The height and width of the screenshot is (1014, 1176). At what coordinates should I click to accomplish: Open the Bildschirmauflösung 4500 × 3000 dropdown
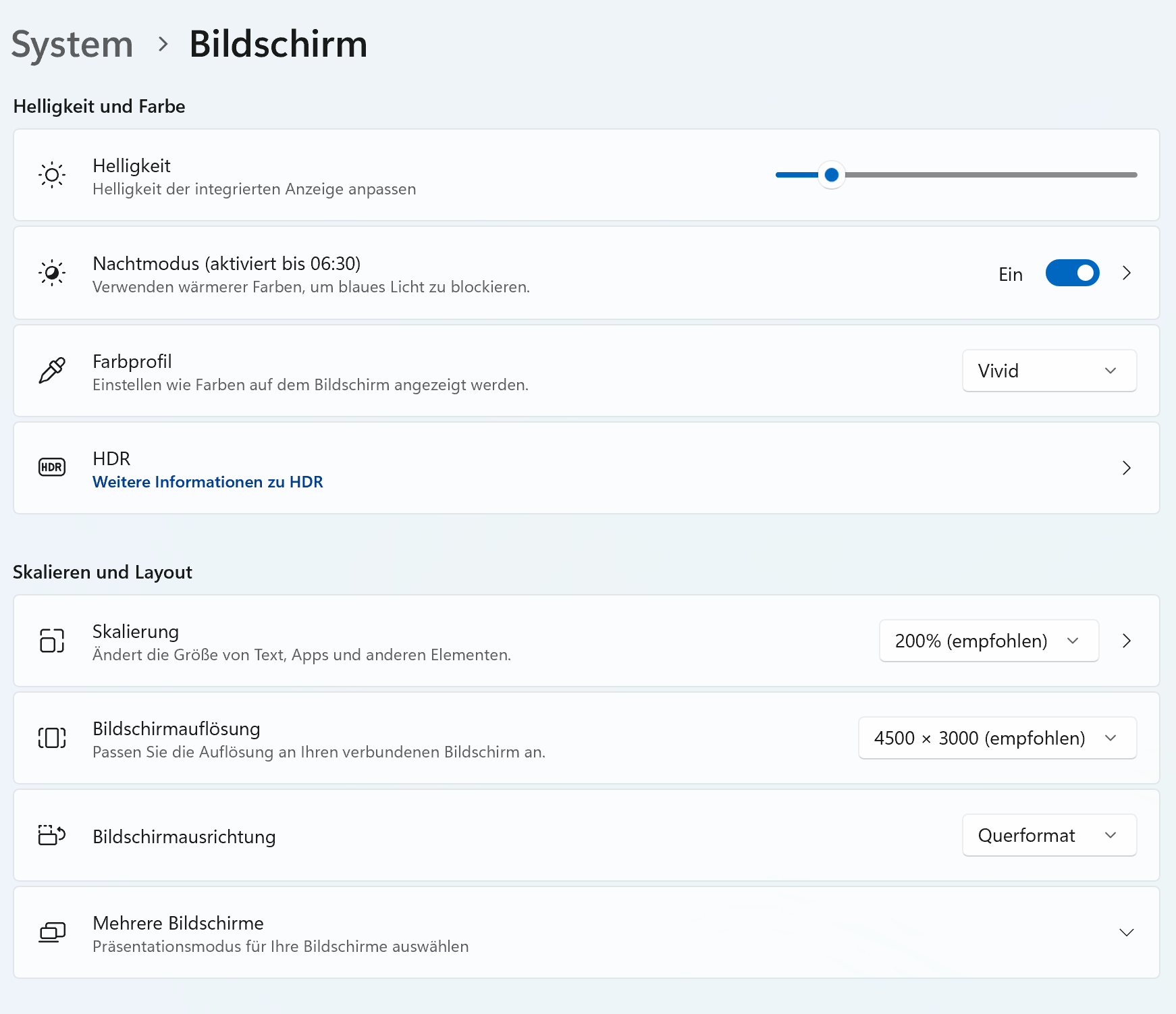point(997,738)
